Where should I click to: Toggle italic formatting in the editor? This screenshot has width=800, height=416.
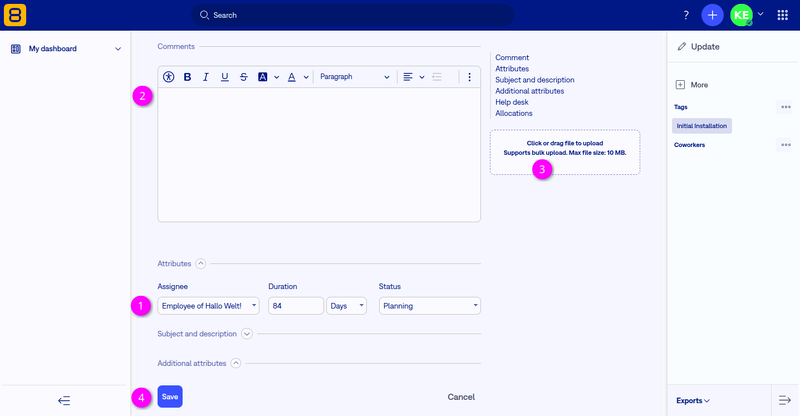pyautogui.click(x=206, y=77)
